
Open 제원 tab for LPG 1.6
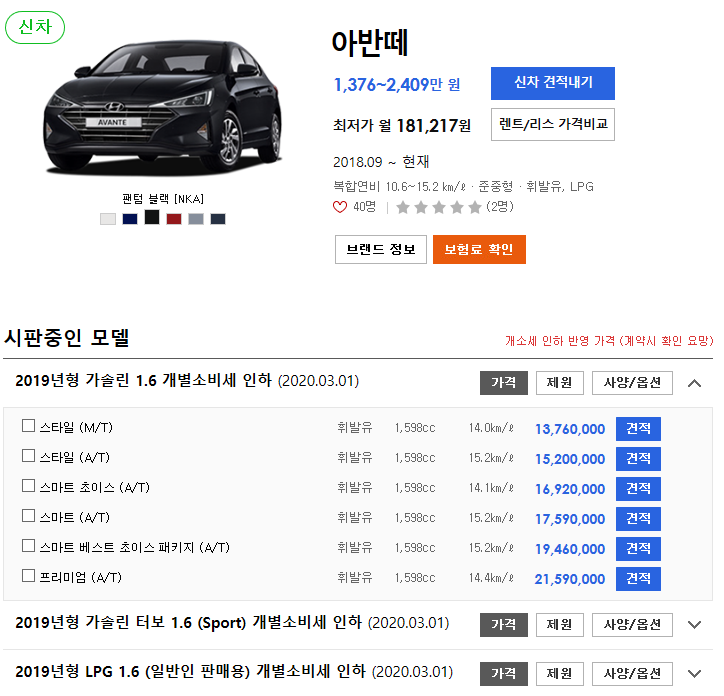click(560, 674)
